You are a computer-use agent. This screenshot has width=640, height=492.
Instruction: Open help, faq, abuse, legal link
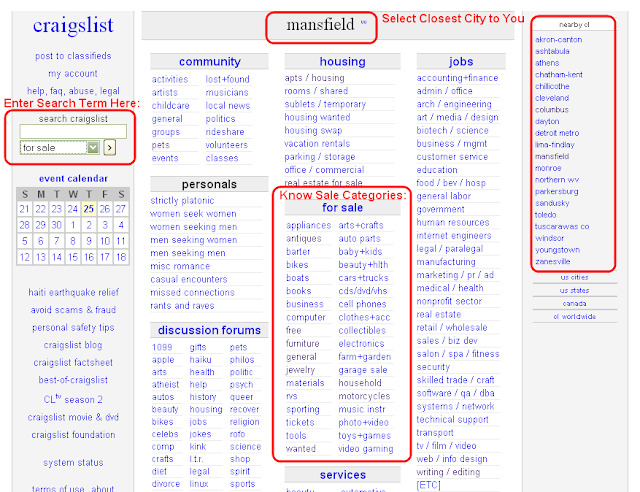[x=73, y=91]
